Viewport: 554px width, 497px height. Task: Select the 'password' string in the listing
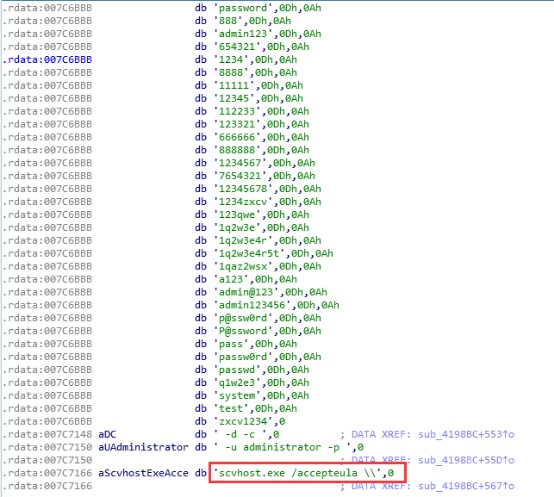tap(243, 8)
